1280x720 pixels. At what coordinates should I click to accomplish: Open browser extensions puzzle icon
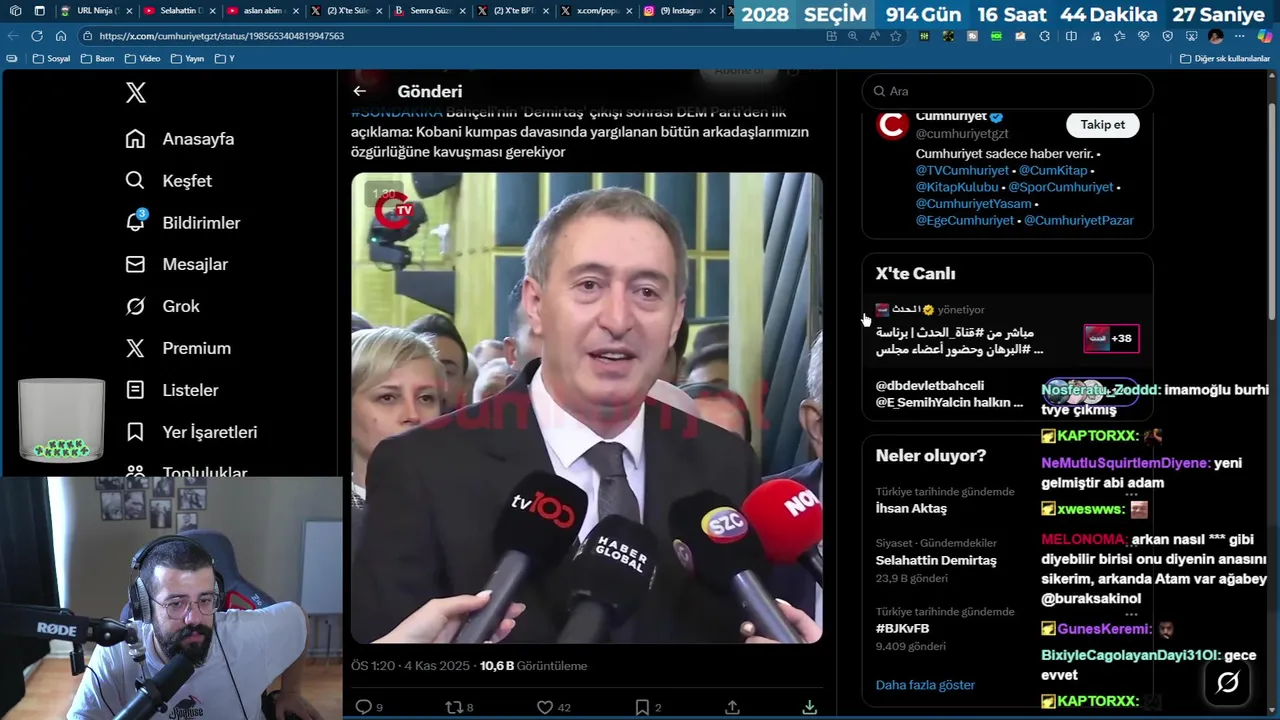pos(1045,36)
